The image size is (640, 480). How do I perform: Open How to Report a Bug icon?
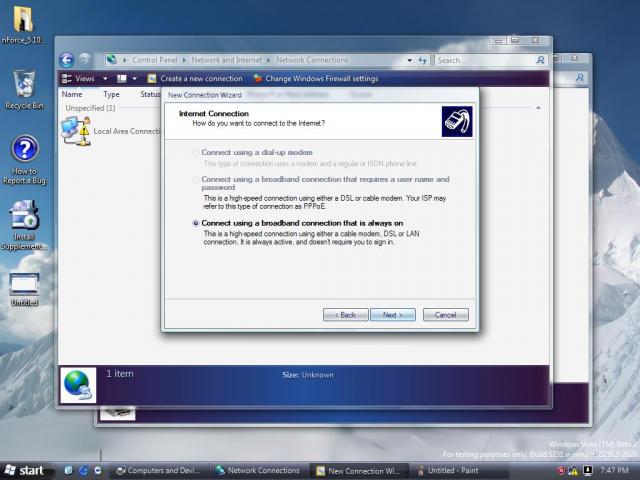tap(24, 160)
